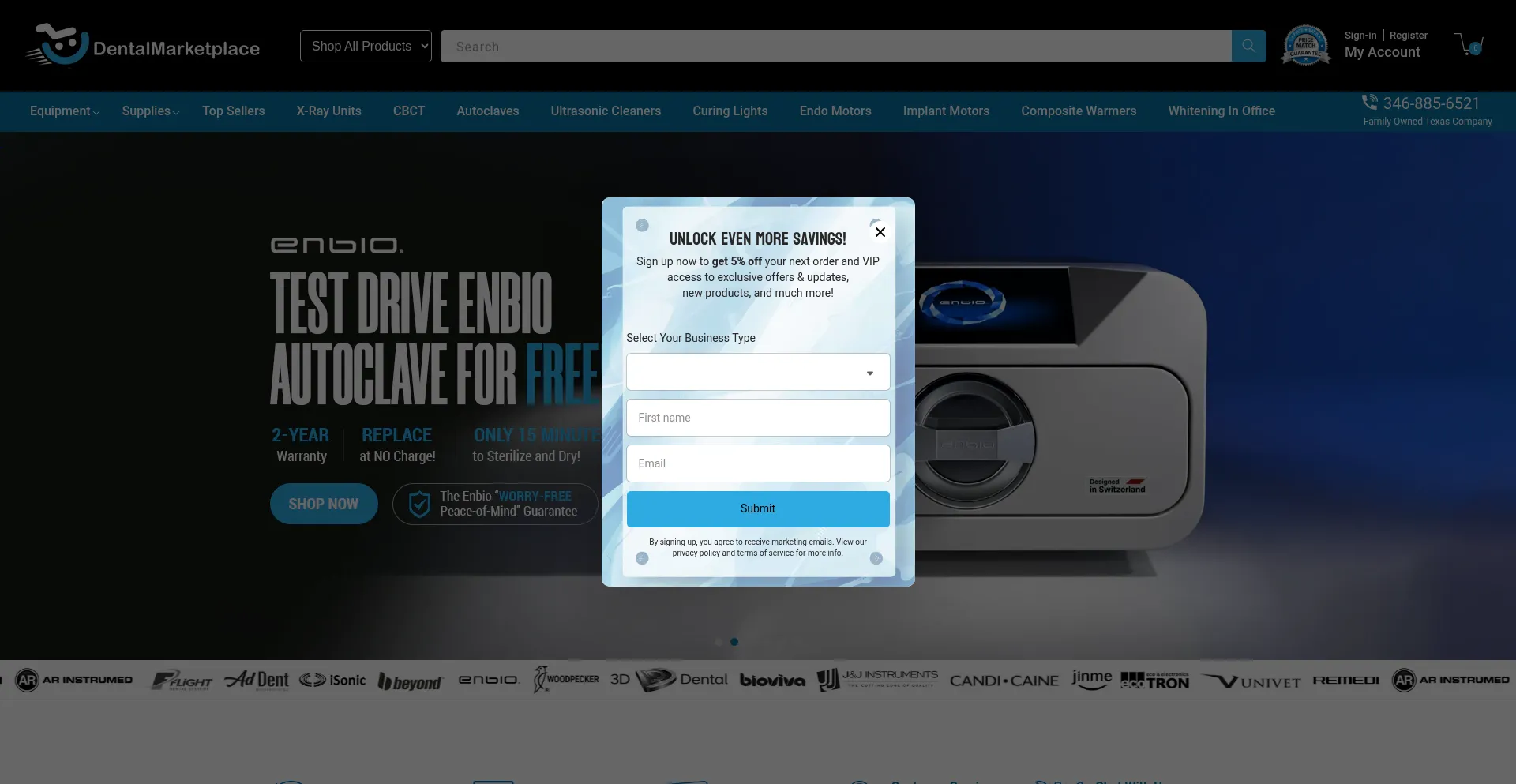This screenshot has height=784, width=1516.
Task: Call the 346-885-6521 phone link
Action: [1432, 103]
